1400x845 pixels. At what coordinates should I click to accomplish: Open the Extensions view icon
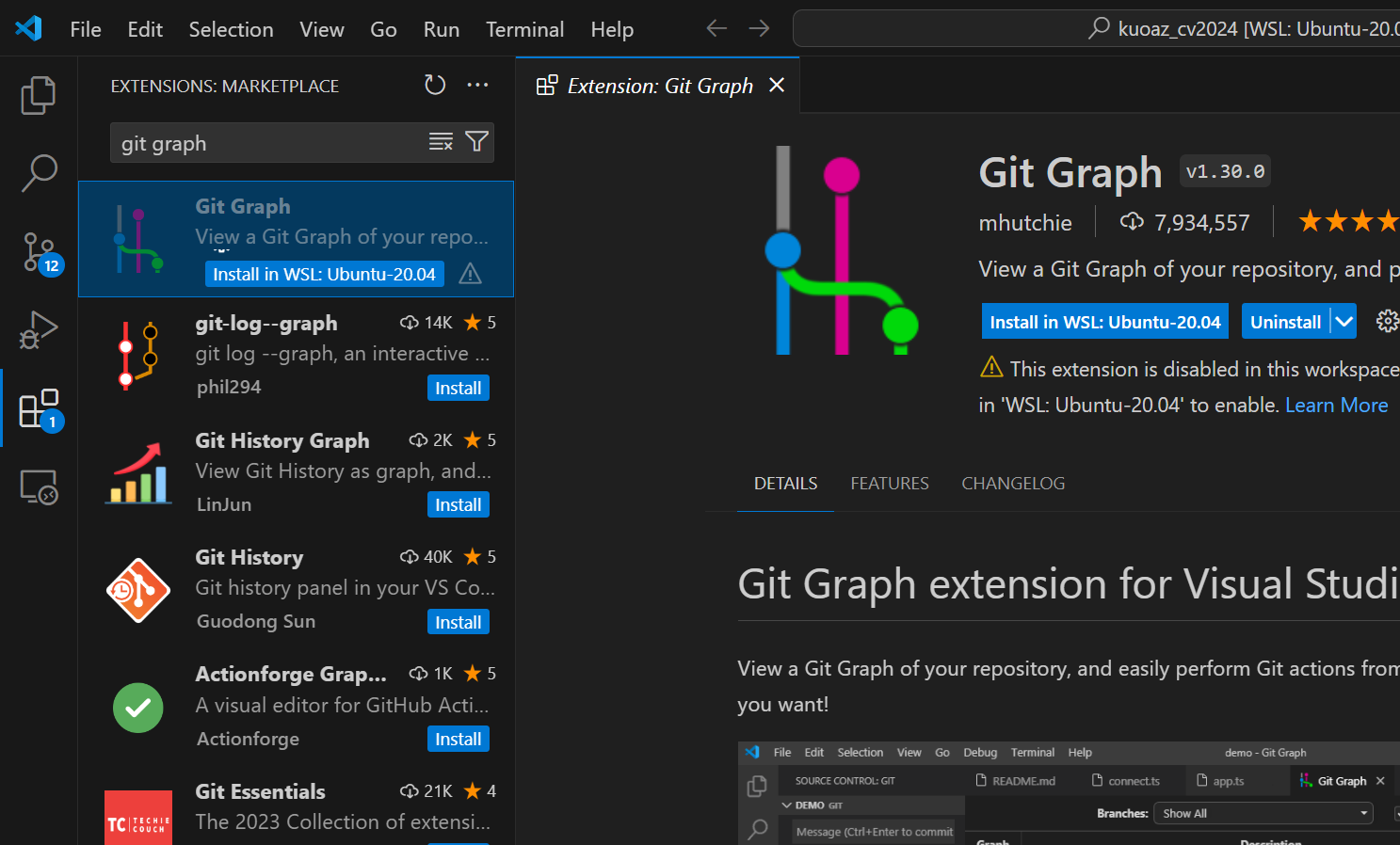pos(39,409)
